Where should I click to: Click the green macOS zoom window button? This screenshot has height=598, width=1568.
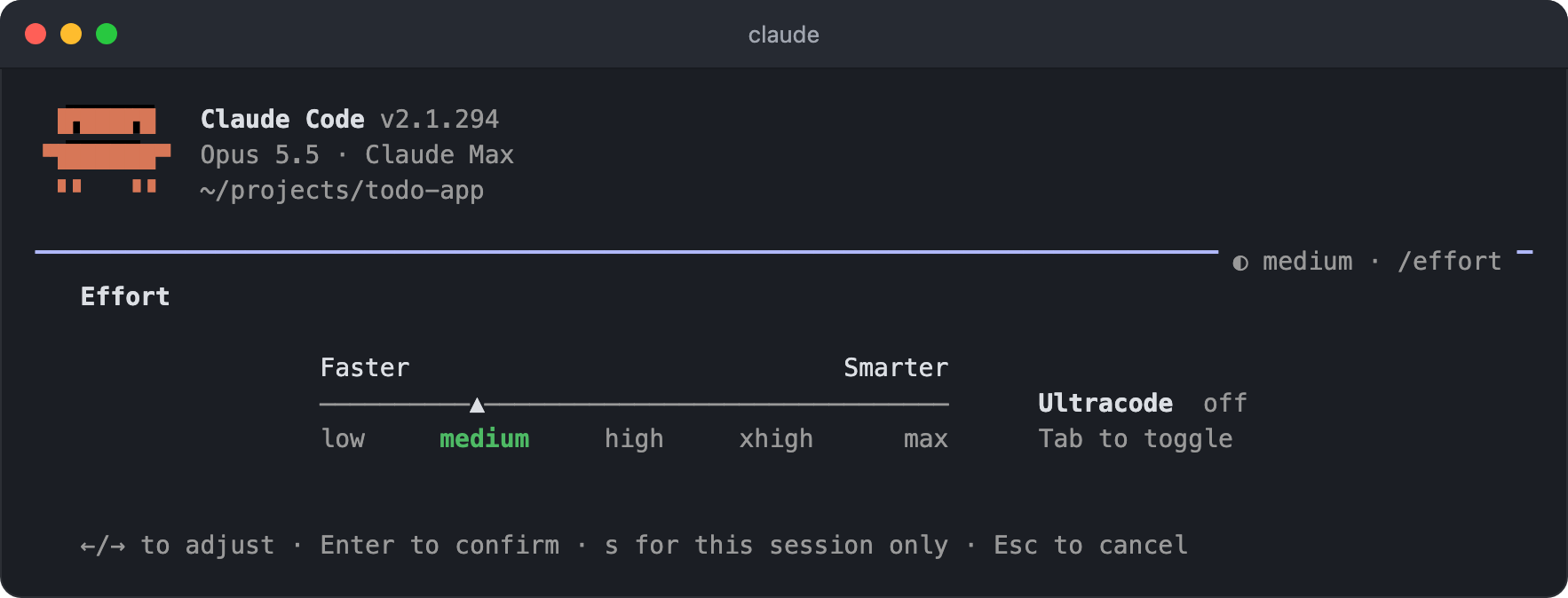pyautogui.click(x=107, y=34)
